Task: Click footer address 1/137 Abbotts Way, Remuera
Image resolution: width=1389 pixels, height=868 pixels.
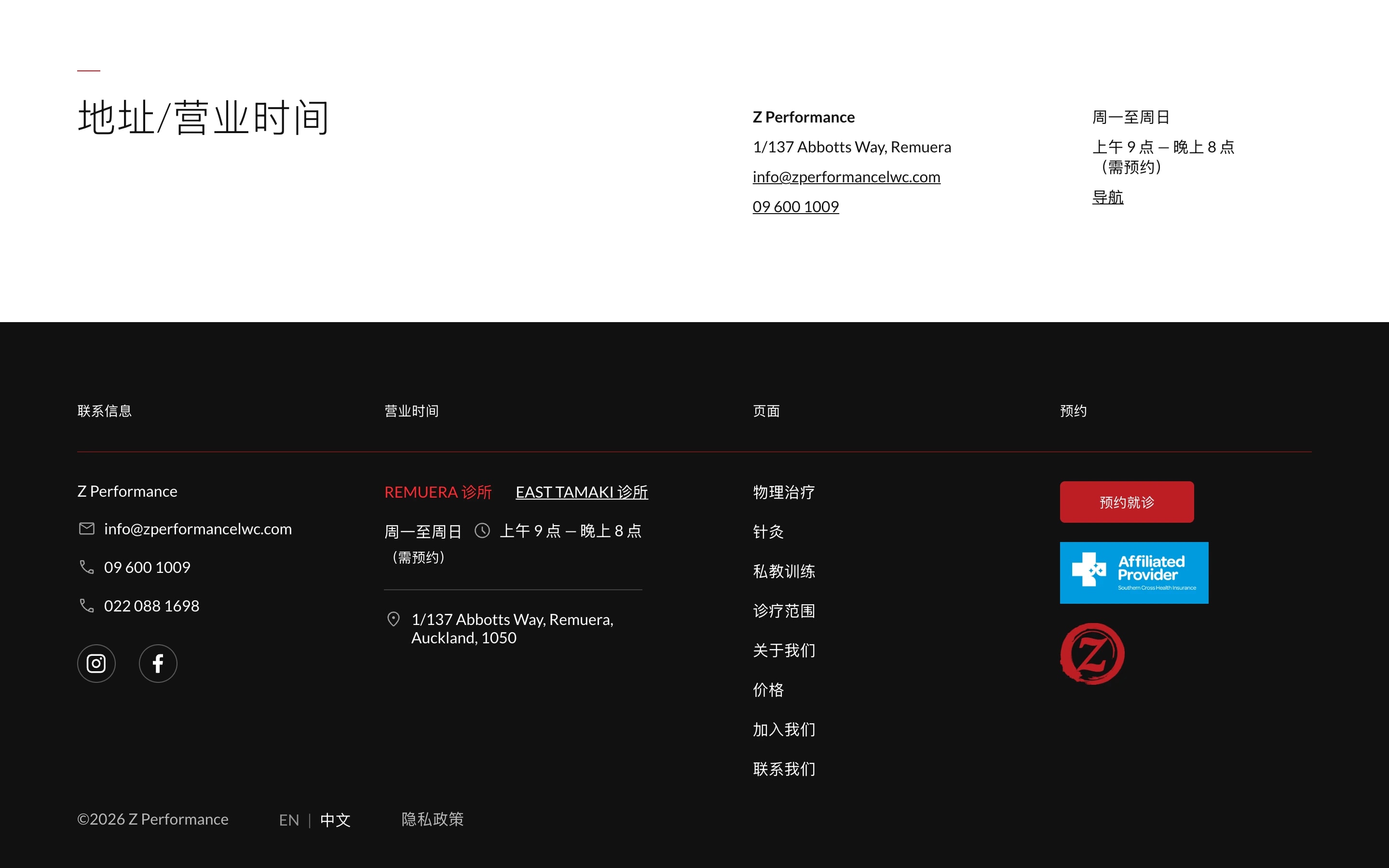Action: (512, 629)
